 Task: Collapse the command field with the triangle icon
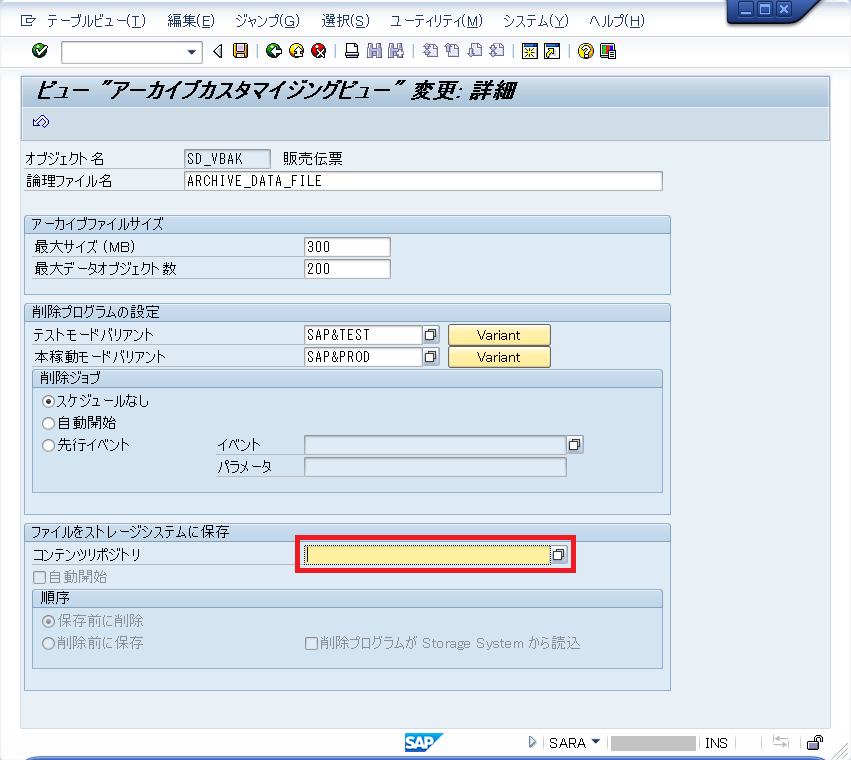pos(218,52)
